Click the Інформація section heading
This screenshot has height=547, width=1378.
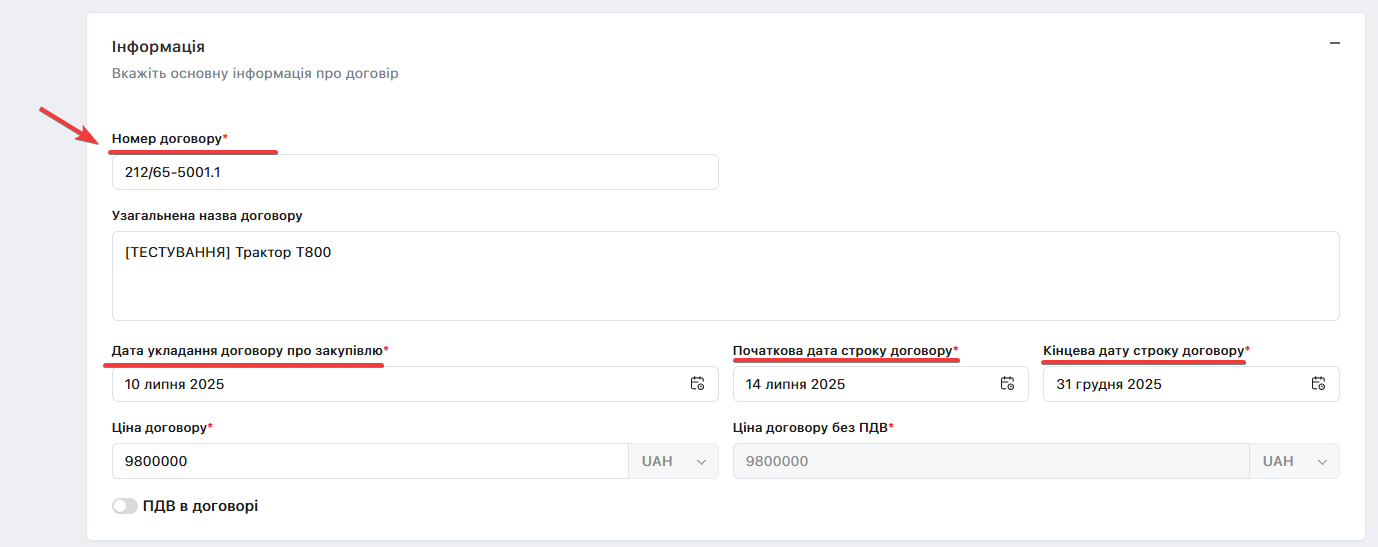click(158, 47)
